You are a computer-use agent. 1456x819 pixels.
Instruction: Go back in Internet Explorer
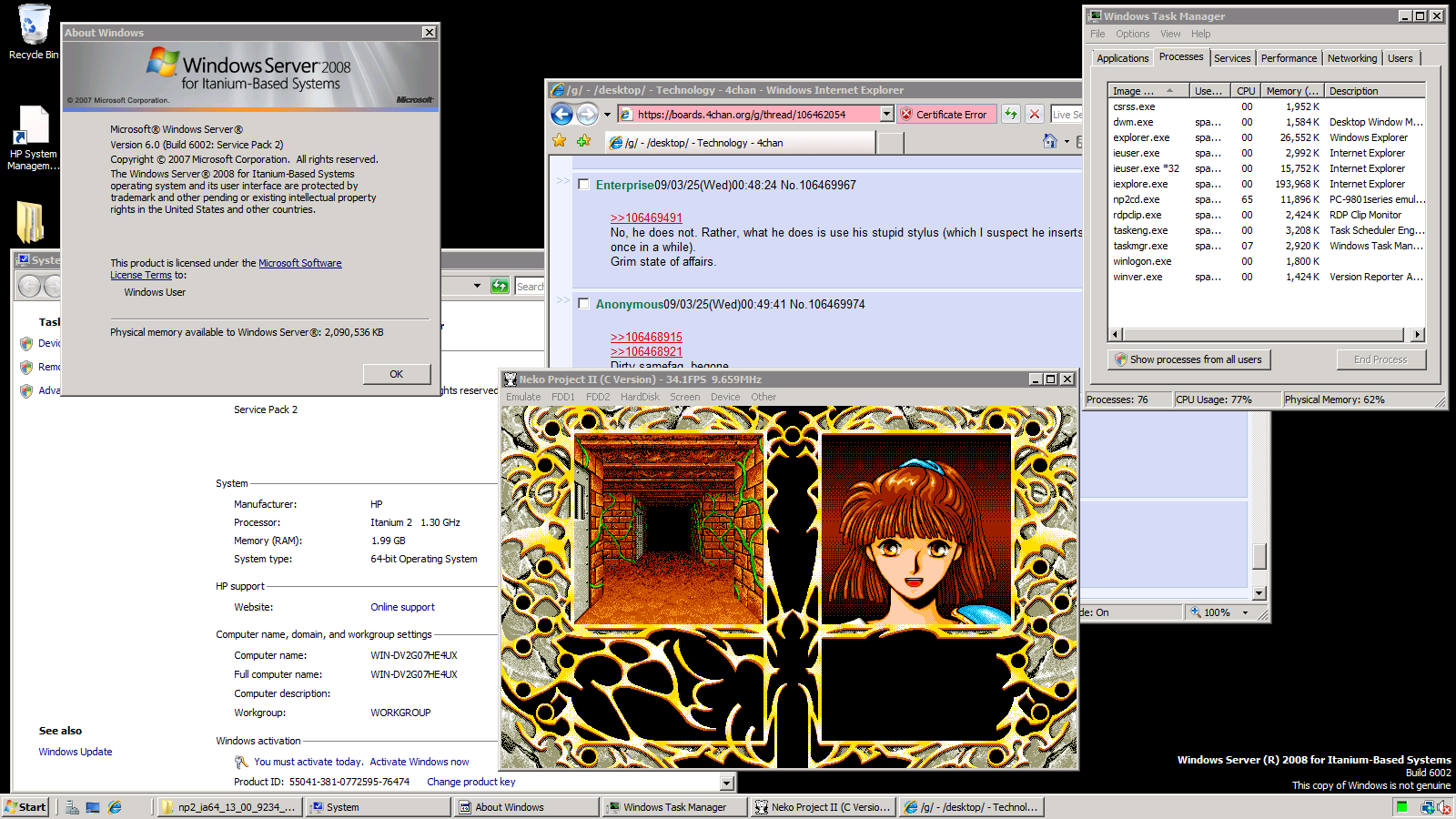coord(562,114)
